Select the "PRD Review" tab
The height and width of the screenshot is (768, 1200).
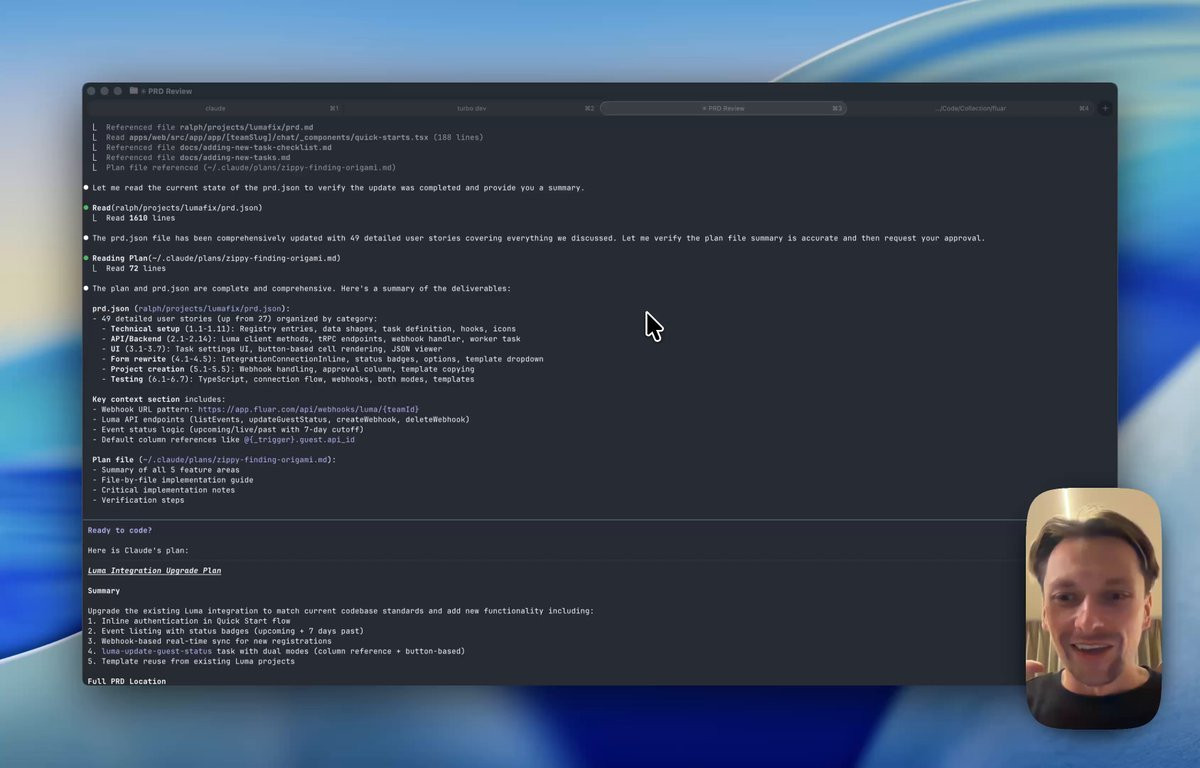[723, 108]
